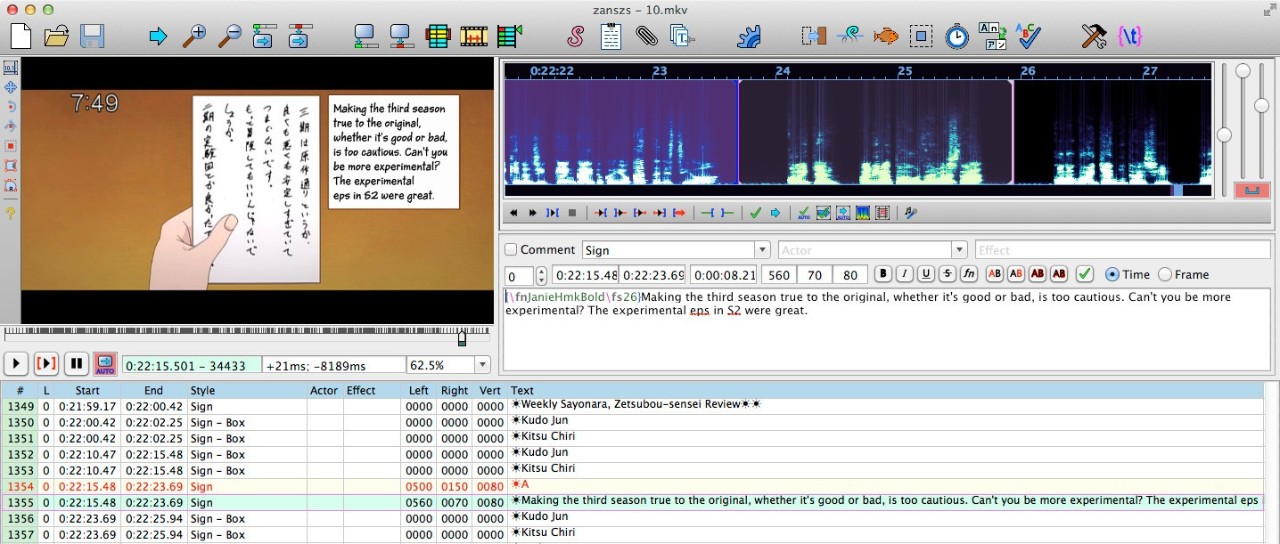Viewport: 1280px width, 544px height.
Task: Choose font name with fn button
Action: [x=969, y=274]
